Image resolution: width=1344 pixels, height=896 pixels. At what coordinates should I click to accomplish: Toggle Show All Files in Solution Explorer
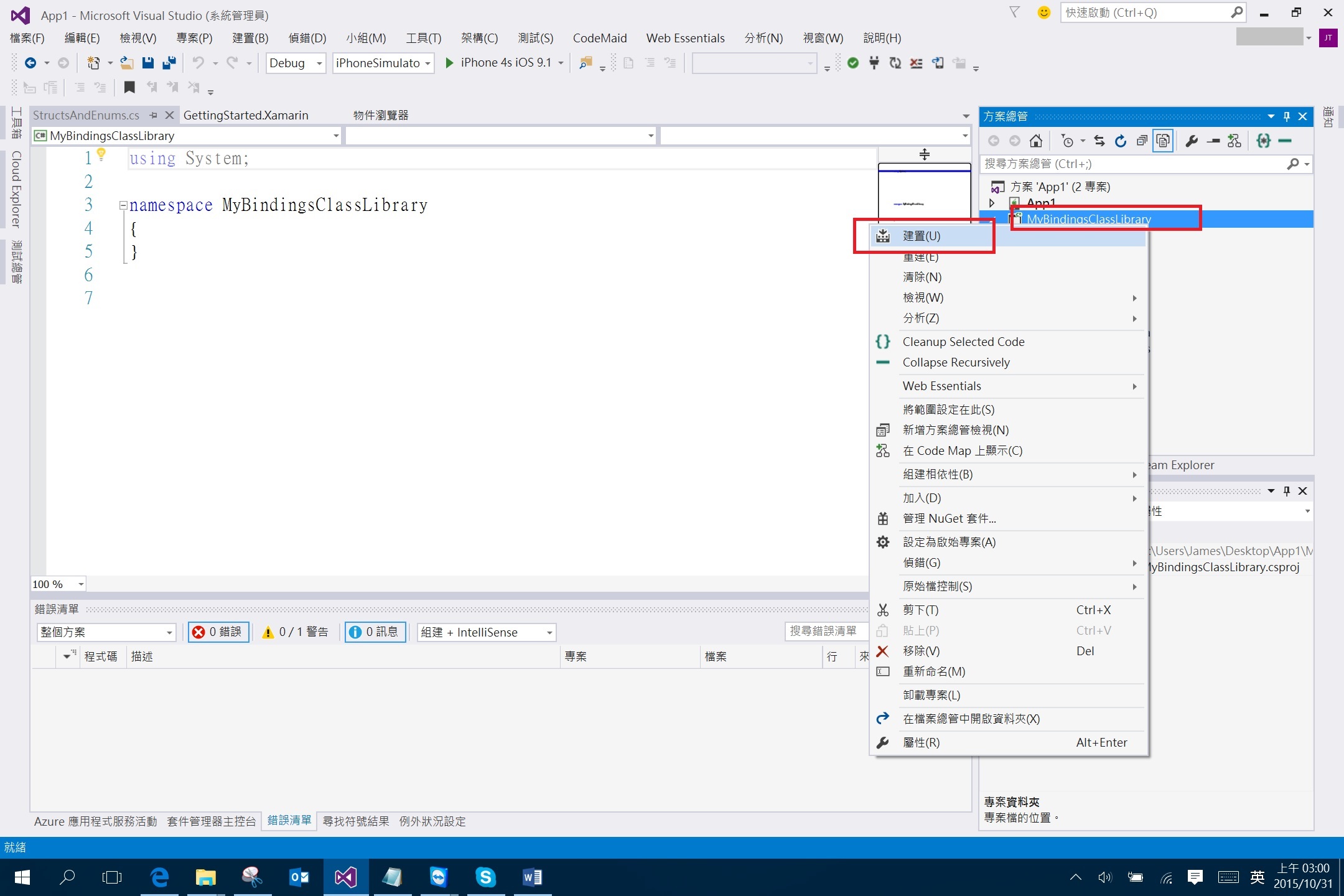click(x=1163, y=141)
